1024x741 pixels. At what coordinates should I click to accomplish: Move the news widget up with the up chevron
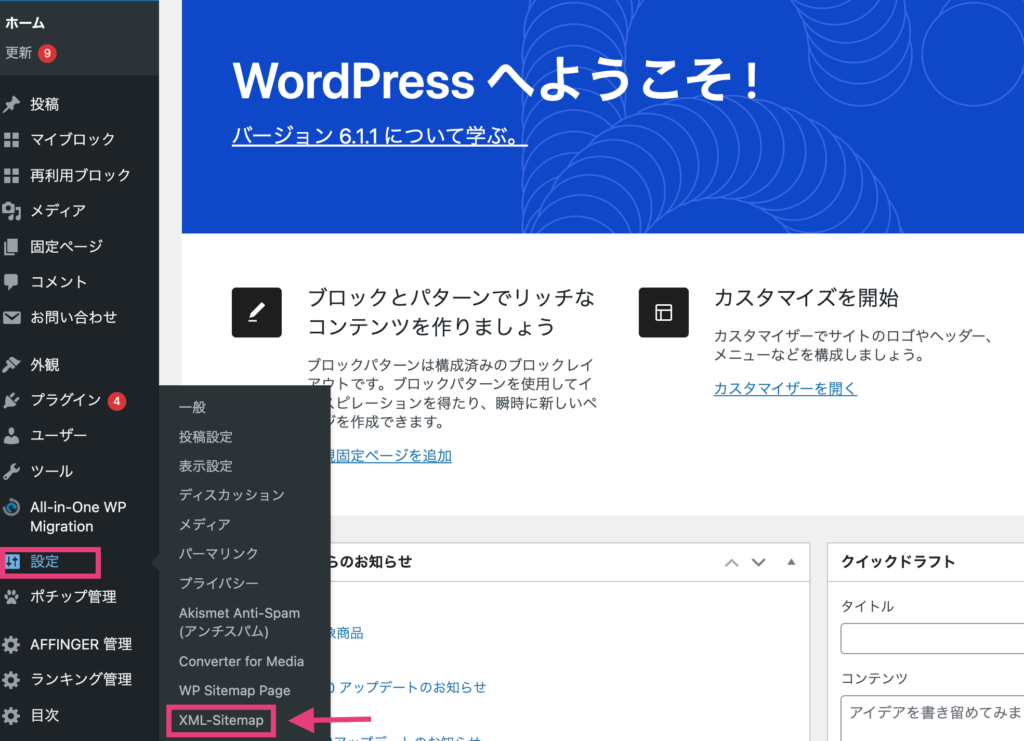click(x=731, y=562)
